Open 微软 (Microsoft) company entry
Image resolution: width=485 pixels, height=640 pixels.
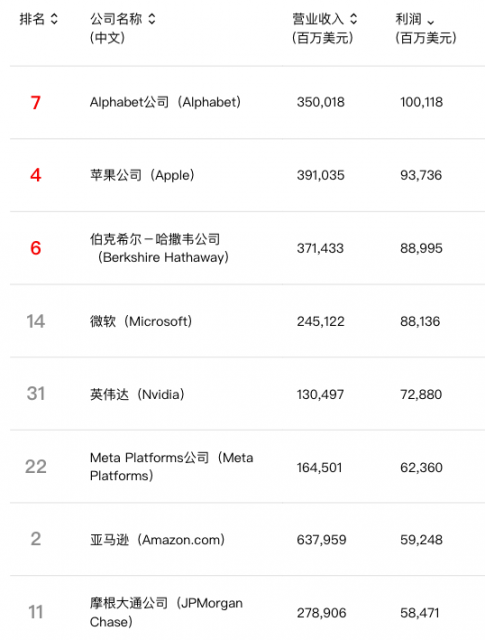click(x=141, y=321)
